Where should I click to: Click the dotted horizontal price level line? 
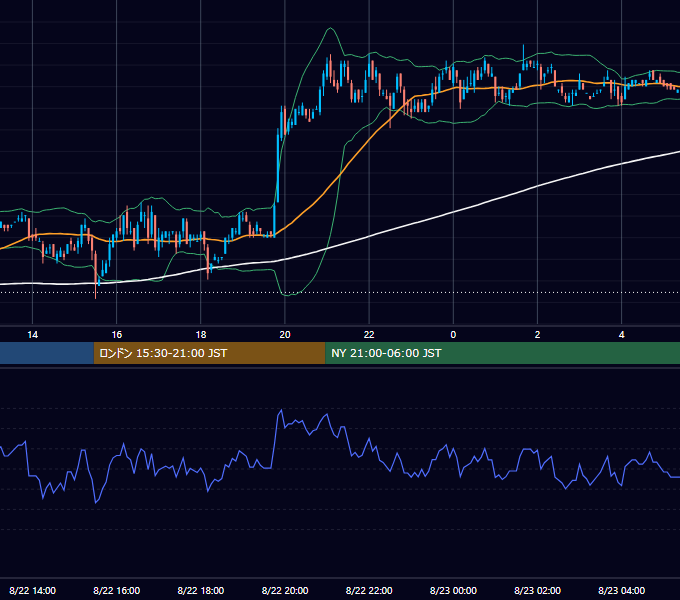[x=340, y=292]
